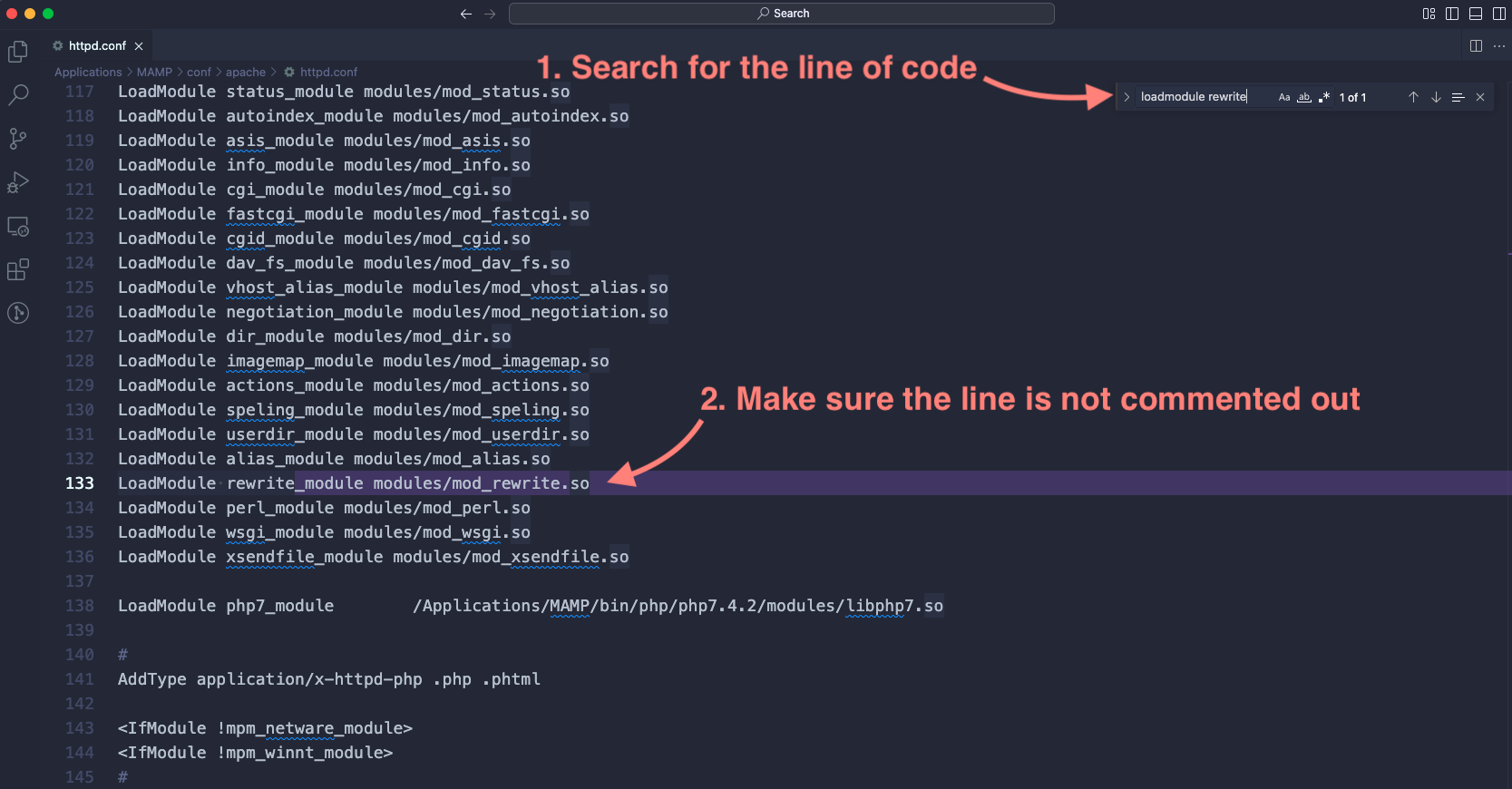Toggle the secondary side bar visibility
This screenshot has width=1512, height=789.
coord(1499,14)
